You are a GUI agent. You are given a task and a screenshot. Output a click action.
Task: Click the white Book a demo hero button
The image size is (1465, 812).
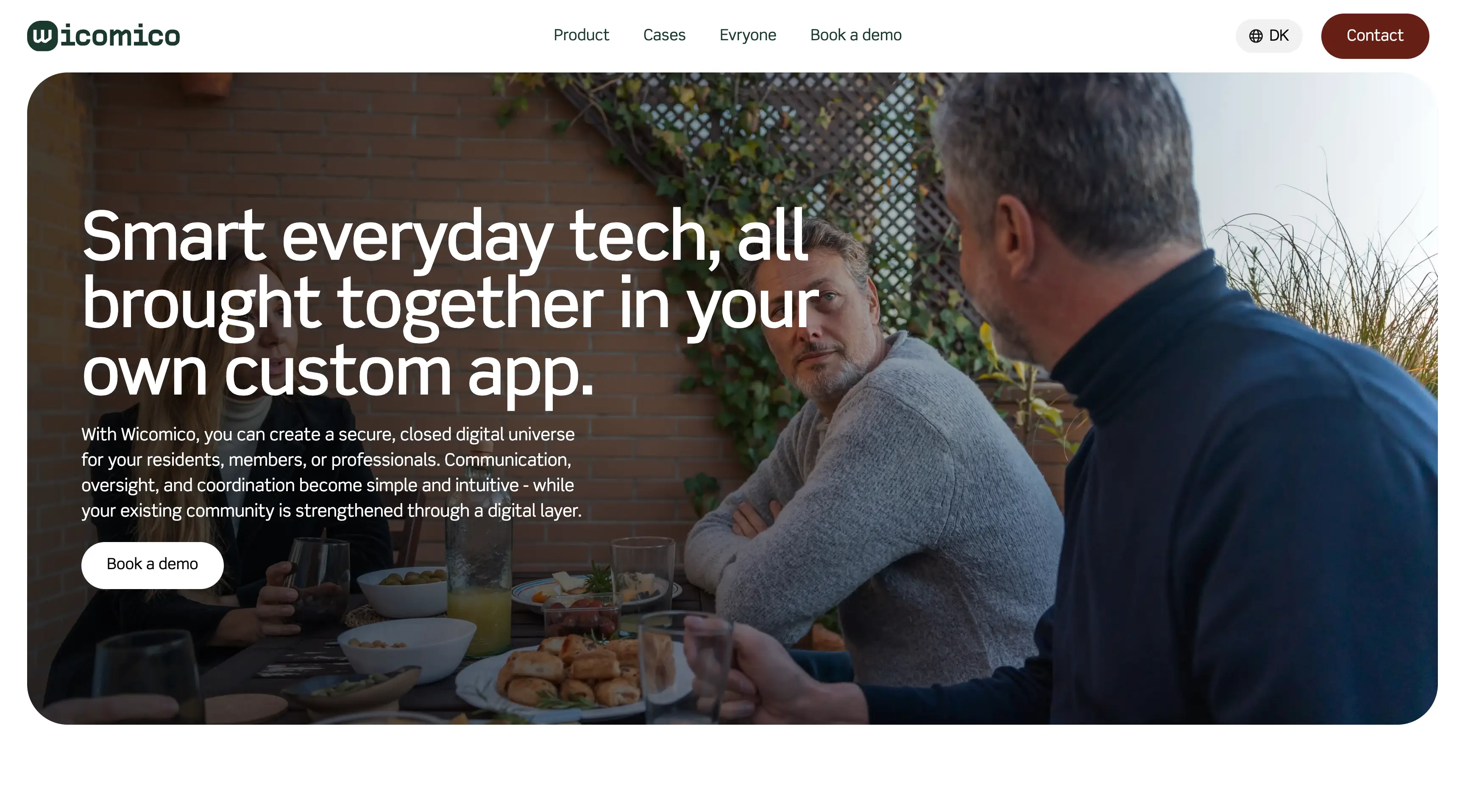(153, 565)
